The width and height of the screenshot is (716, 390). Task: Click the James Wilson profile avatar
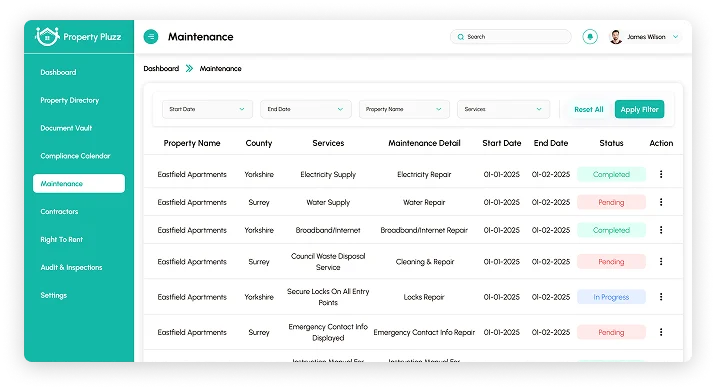(x=616, y=37)
